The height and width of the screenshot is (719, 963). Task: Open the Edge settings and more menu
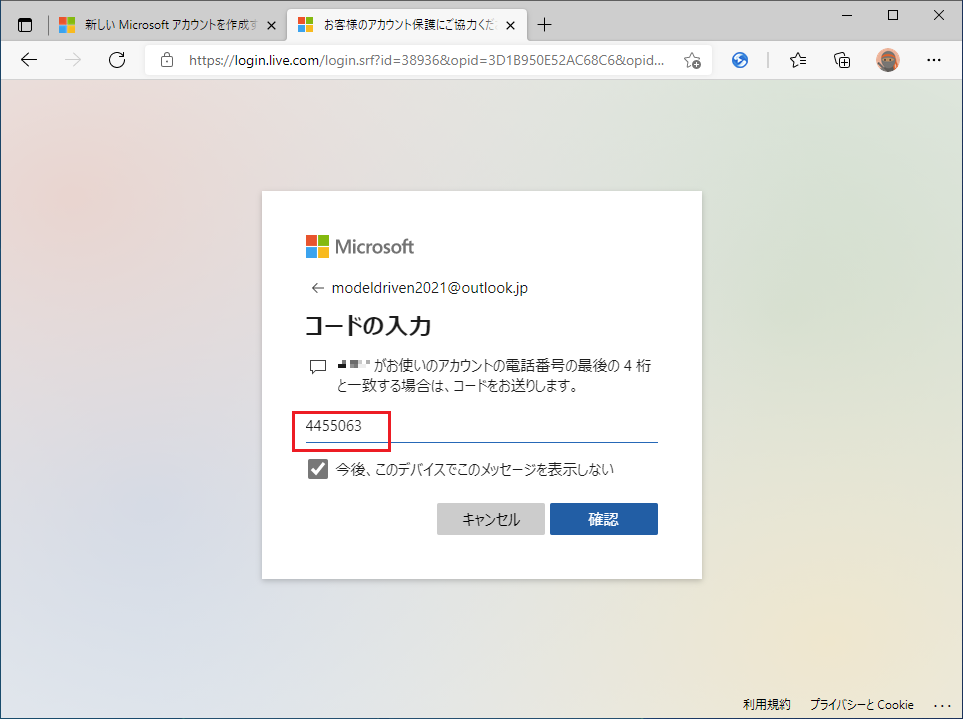(x=934, y=60)
